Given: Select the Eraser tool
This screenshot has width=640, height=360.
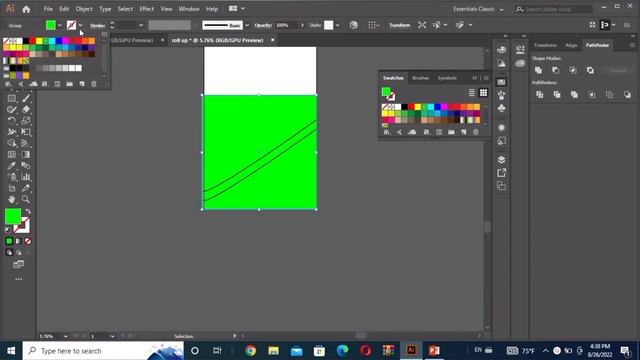Looking at the screenshot, I should pos(26,109).
